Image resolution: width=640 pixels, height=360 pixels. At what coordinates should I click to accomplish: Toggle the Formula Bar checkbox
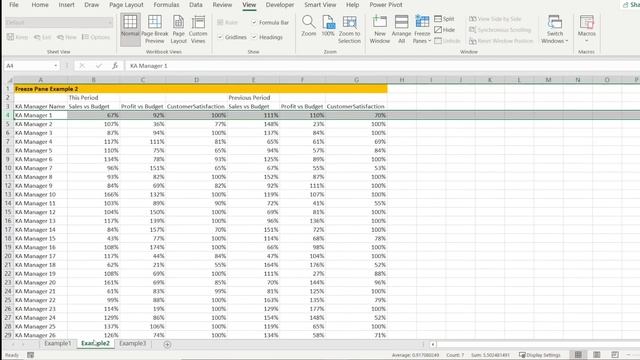[x=271, y=22]
